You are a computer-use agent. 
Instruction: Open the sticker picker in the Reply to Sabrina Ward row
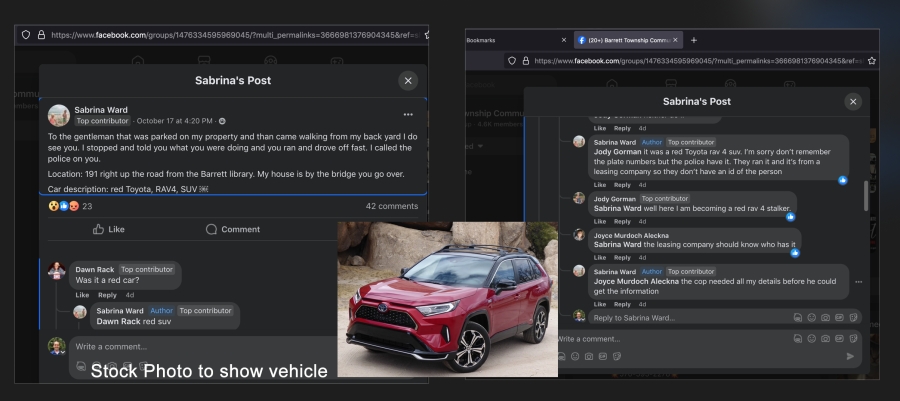pyautogui.click(x=854, y=318)
